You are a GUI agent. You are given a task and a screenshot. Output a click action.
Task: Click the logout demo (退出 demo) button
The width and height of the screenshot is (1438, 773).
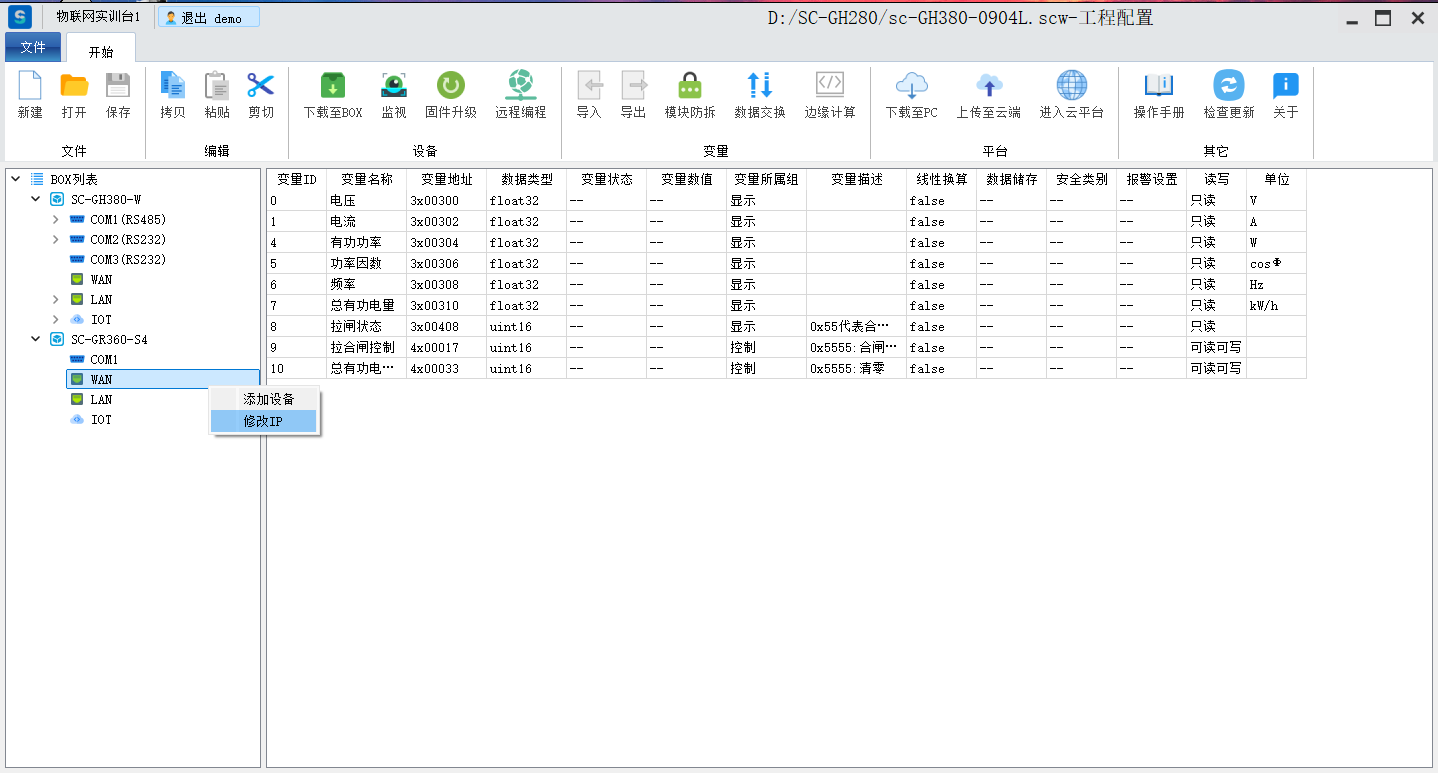[x=209, y=18]
